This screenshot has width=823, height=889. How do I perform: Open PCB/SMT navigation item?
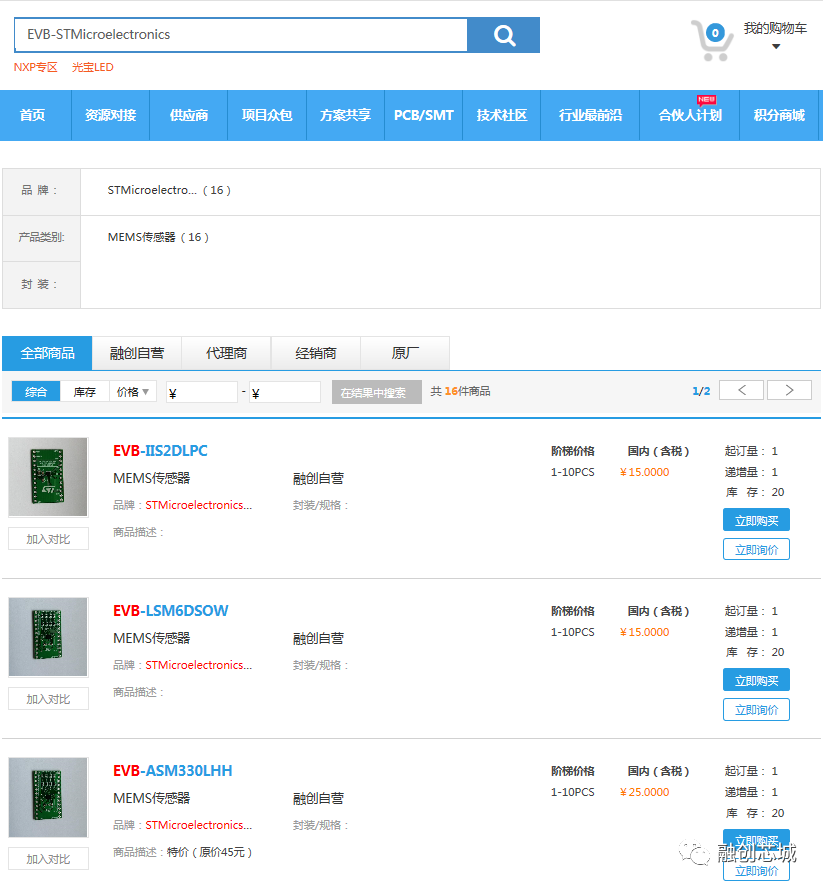[x=423, y=115]
